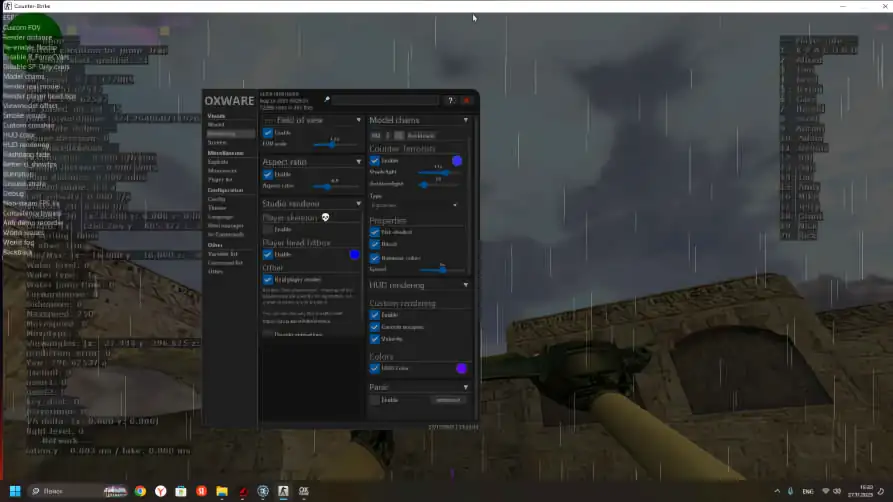Click the volume icon in system tray

[x=837, y=491]
